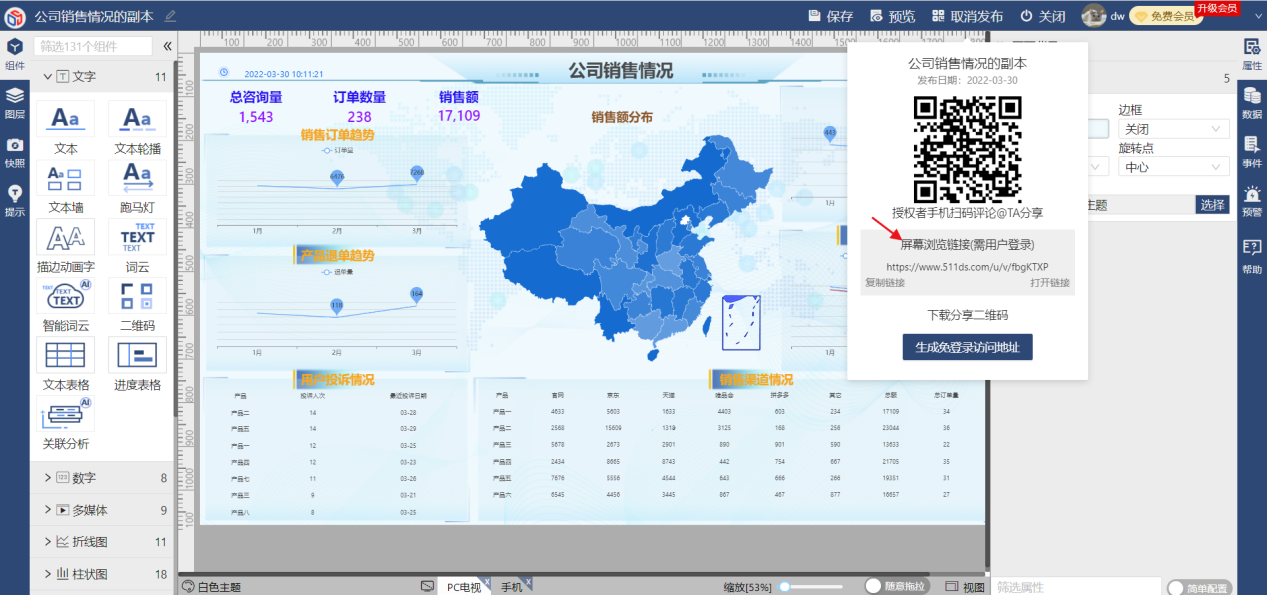Open the 提示 hints panel

(x=15, y=201)
